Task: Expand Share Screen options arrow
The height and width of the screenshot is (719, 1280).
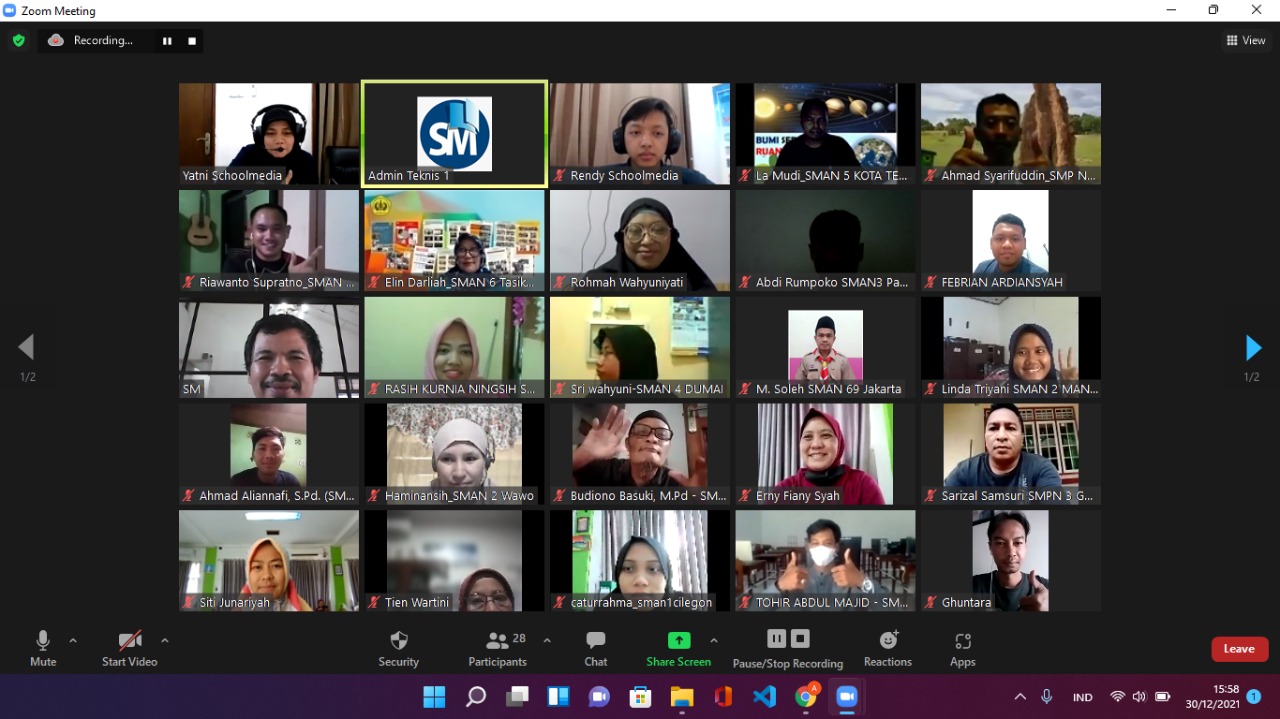Action: 714,640
